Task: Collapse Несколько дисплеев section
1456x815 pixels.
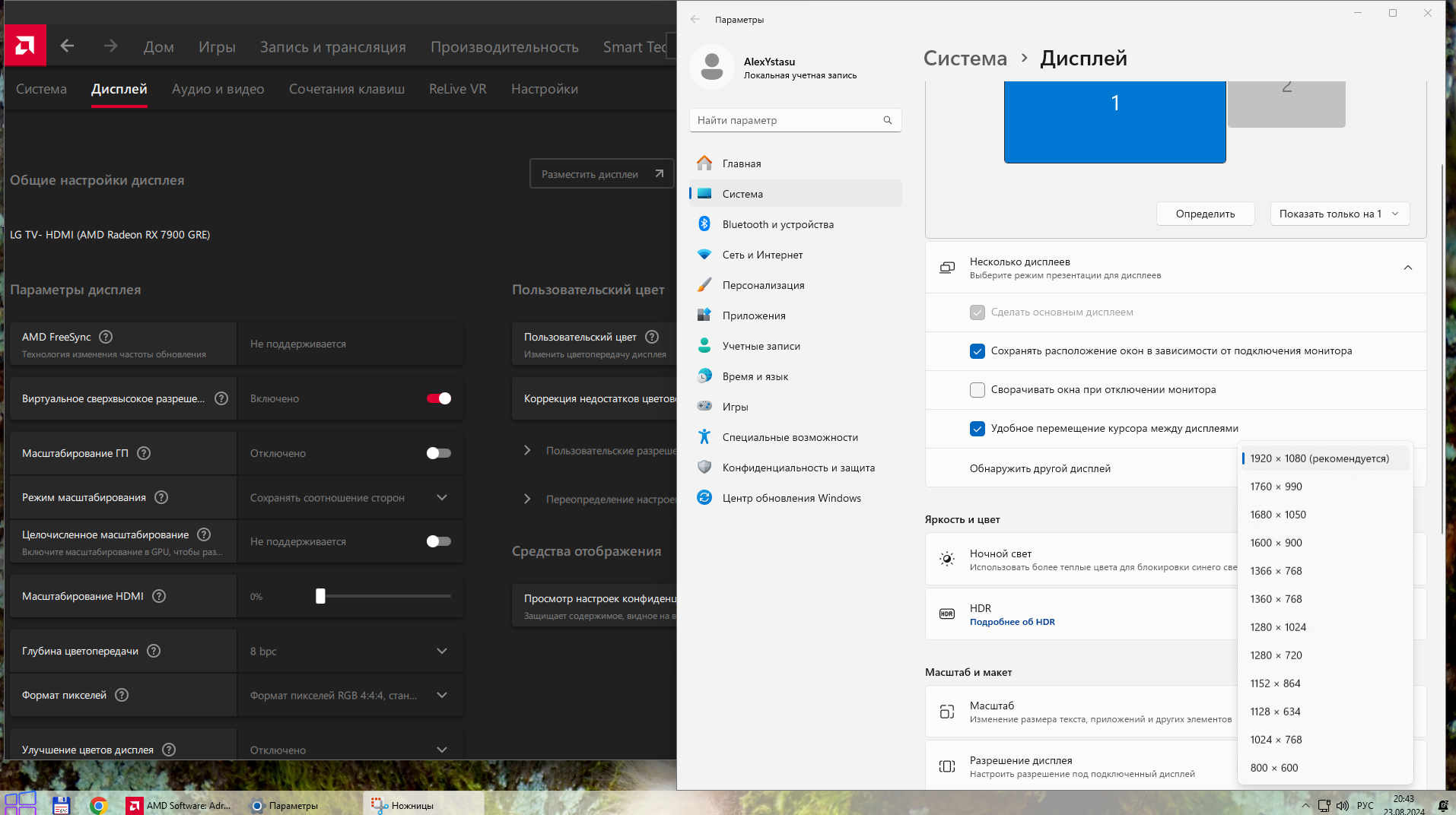Action: click(1408, 268)
